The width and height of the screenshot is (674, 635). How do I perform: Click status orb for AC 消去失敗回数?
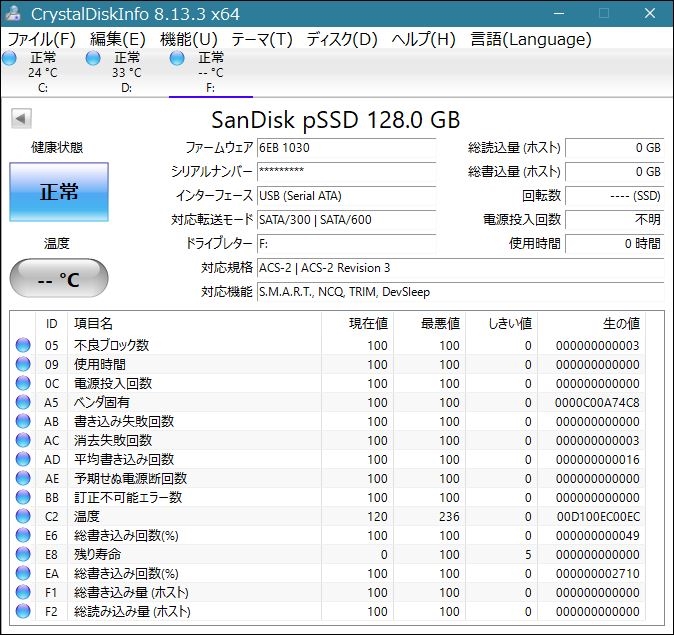tap(23, 440)
